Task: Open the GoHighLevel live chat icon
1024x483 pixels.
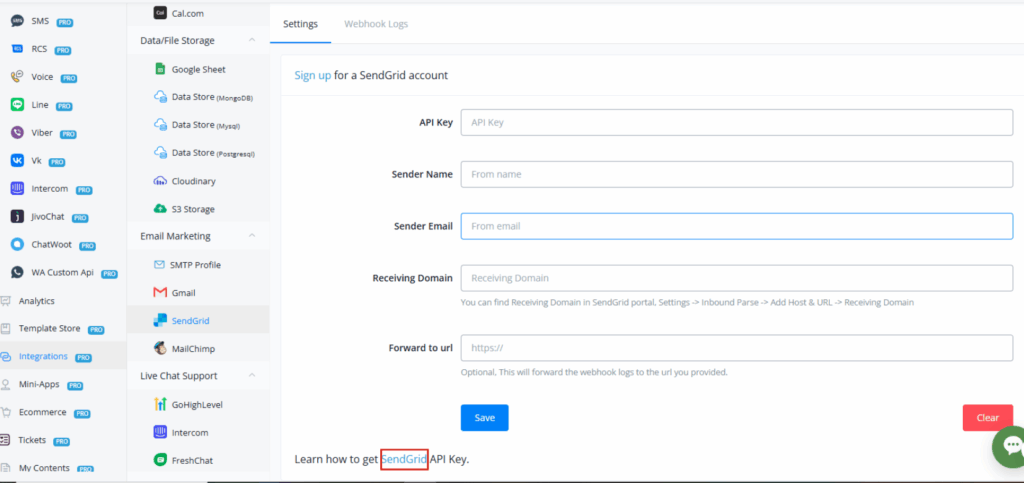Action: click(160, 404)
